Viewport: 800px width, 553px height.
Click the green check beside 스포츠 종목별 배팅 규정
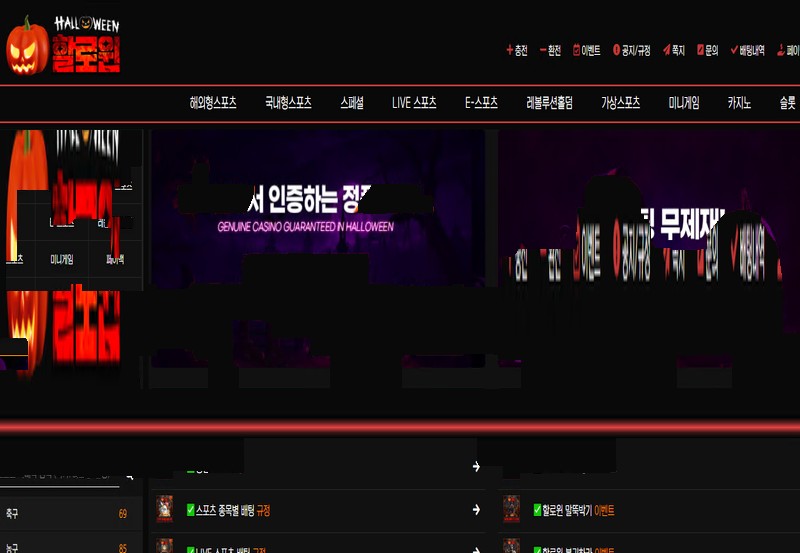click(191, 510)
